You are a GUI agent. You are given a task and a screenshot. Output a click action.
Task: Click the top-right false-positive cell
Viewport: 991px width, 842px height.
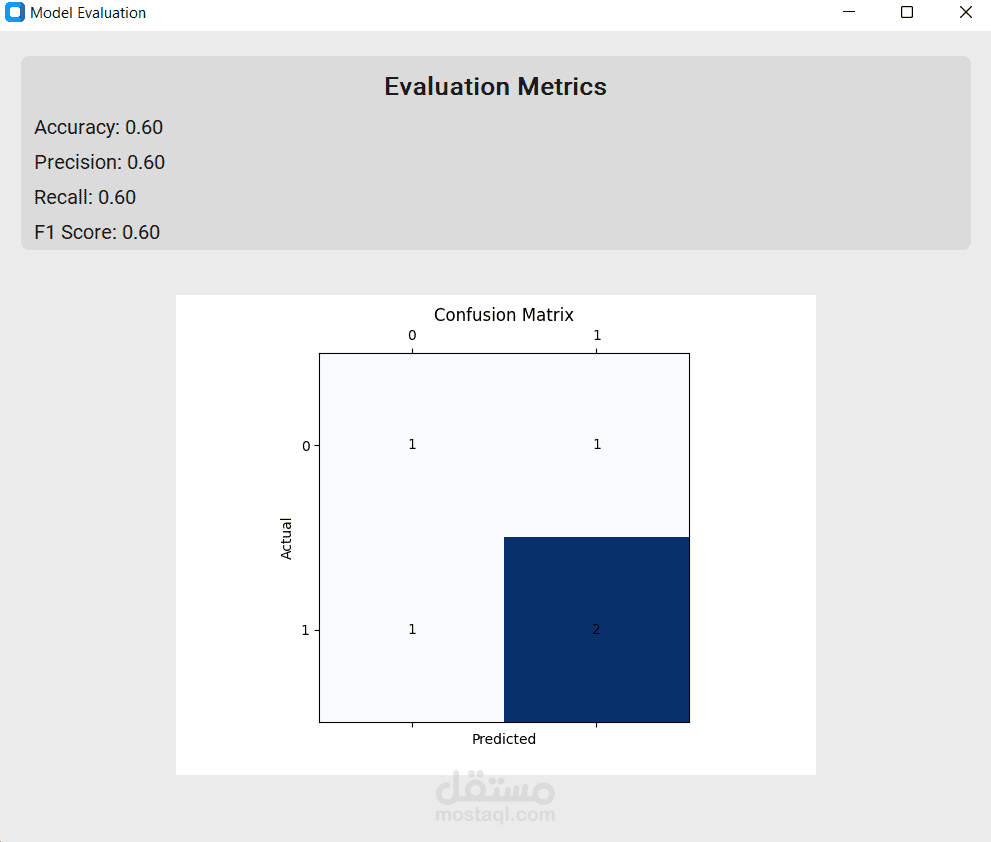[x=597, y=444]
